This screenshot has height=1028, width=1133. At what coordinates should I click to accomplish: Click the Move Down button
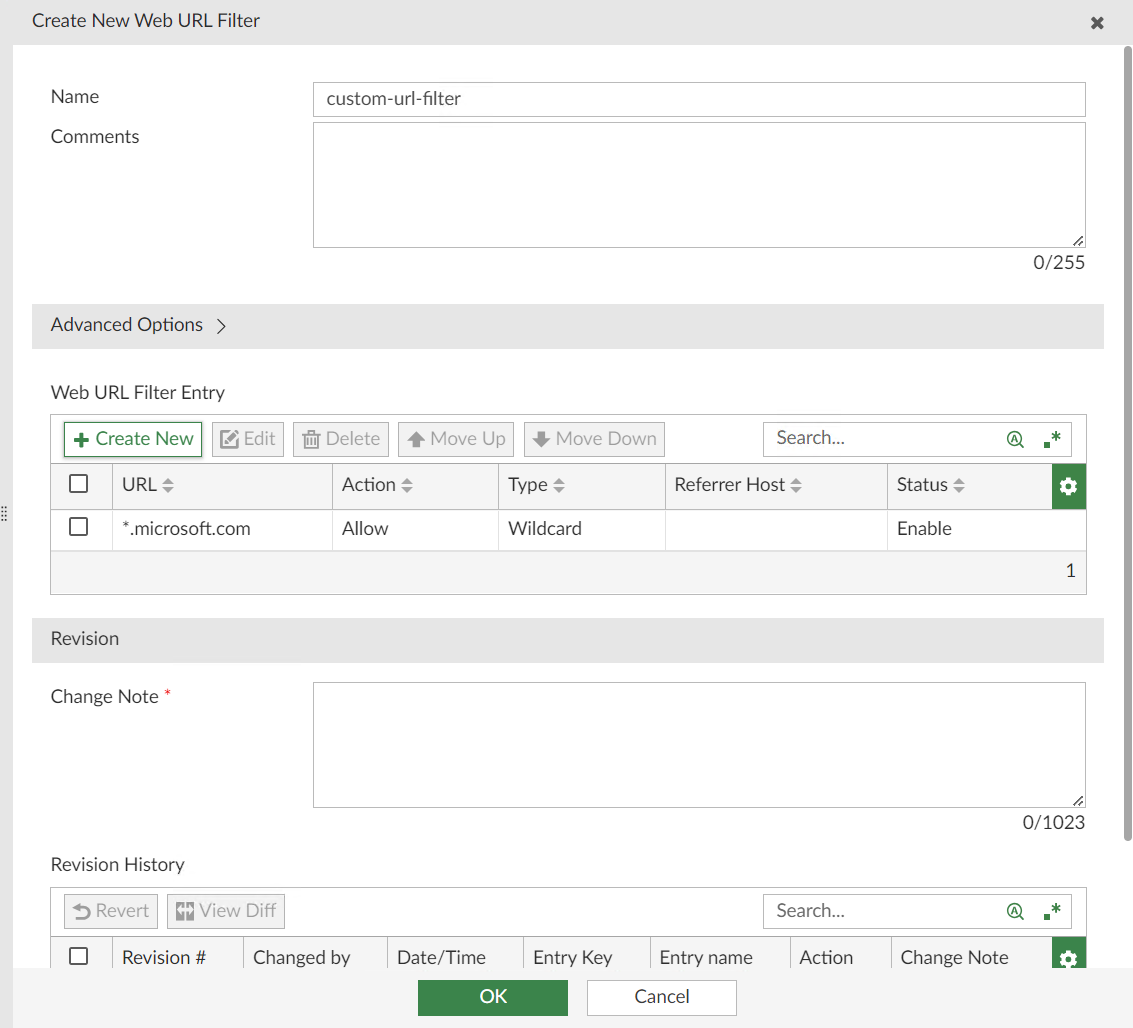pyautogui.click(x=594, y=439)
